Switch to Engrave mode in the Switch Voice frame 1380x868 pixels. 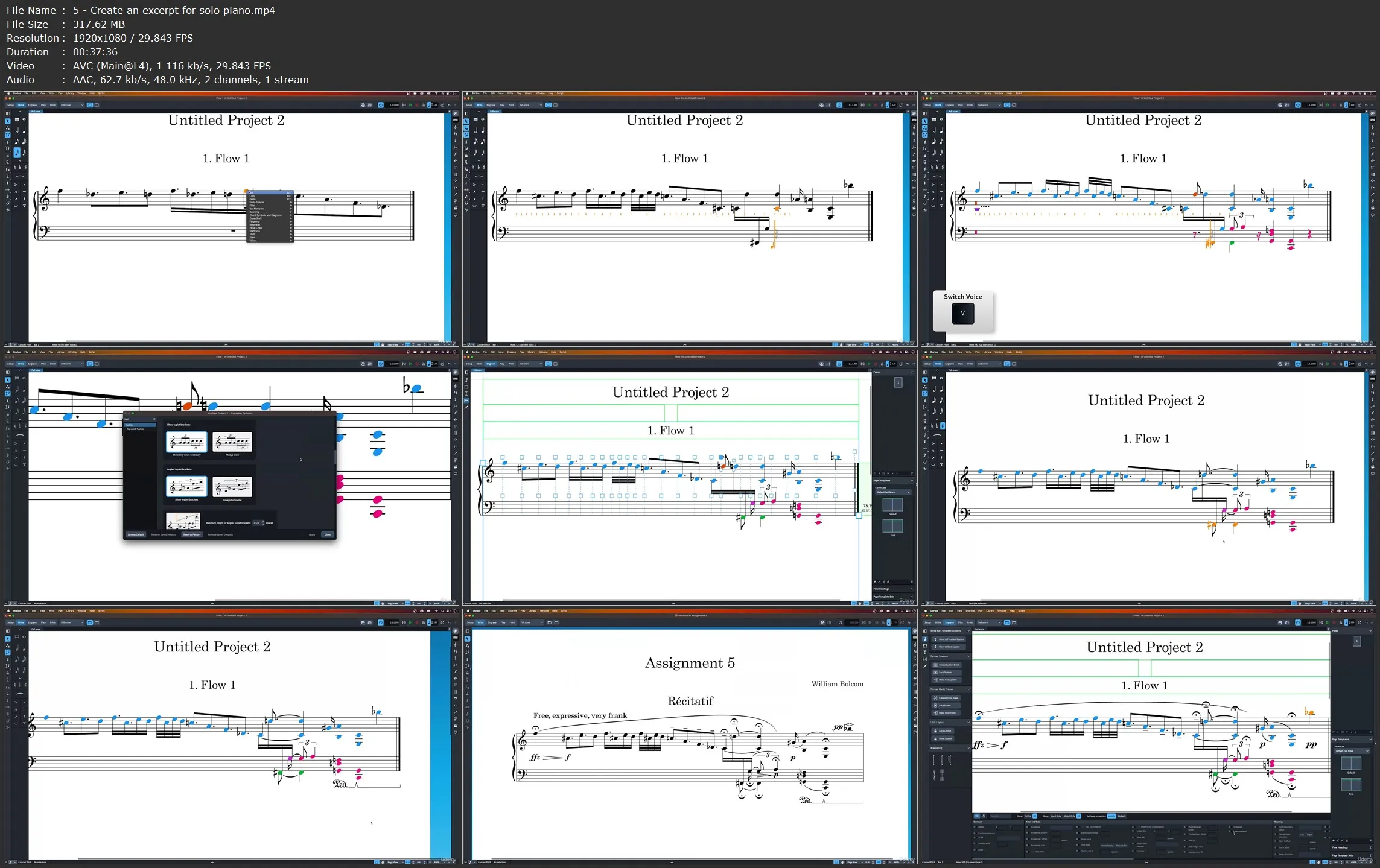pos(950,105)
